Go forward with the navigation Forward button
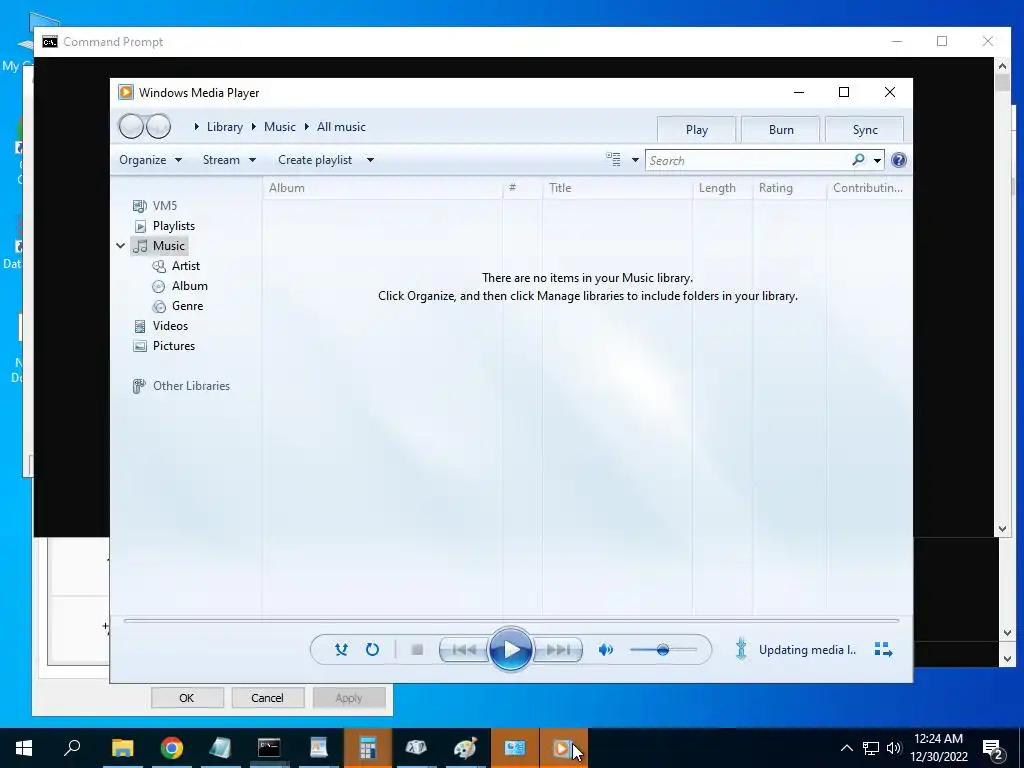Viewport: 1024px width, 768px height. 158,126
